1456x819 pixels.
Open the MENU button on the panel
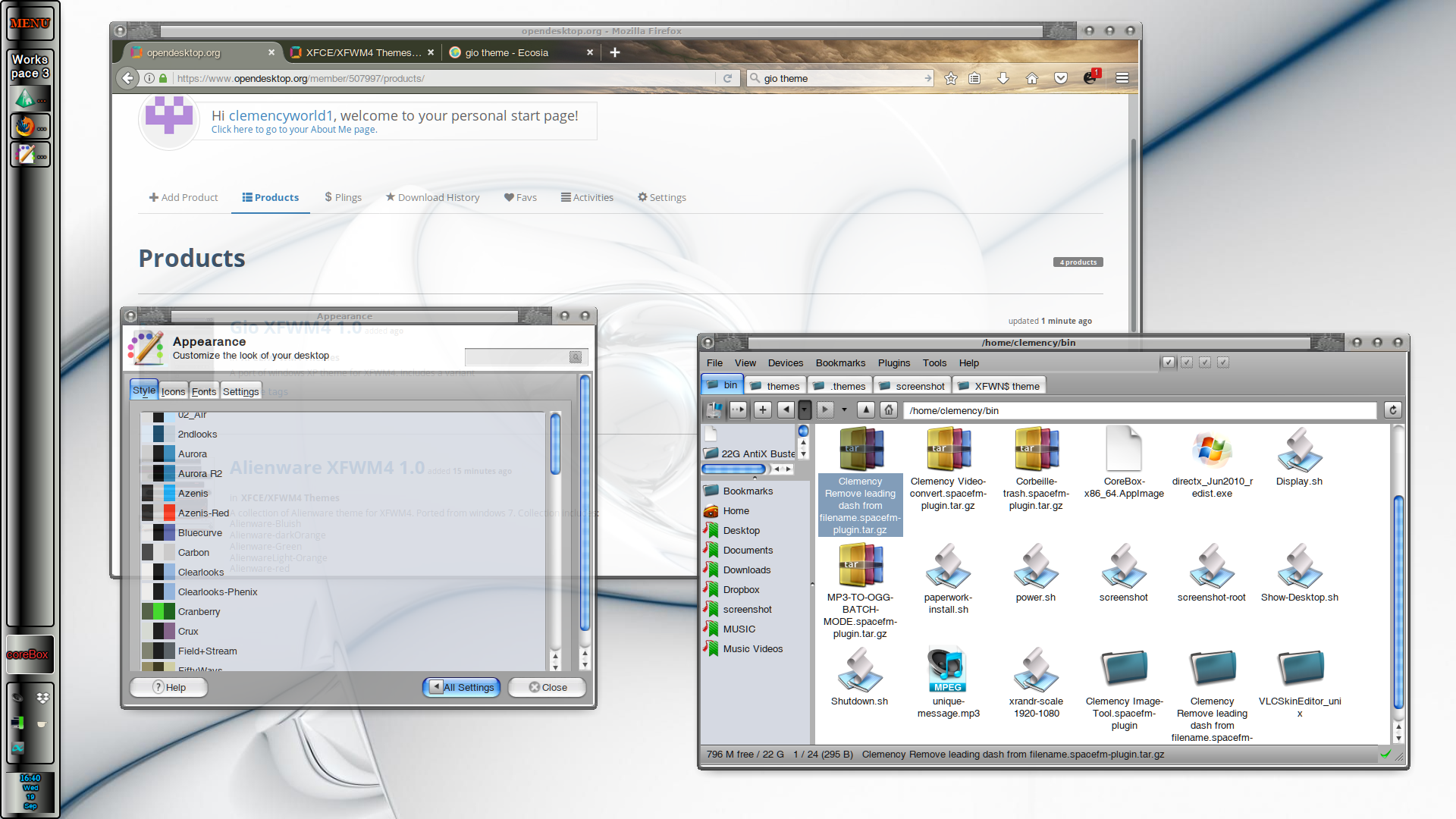click(30, 24)
